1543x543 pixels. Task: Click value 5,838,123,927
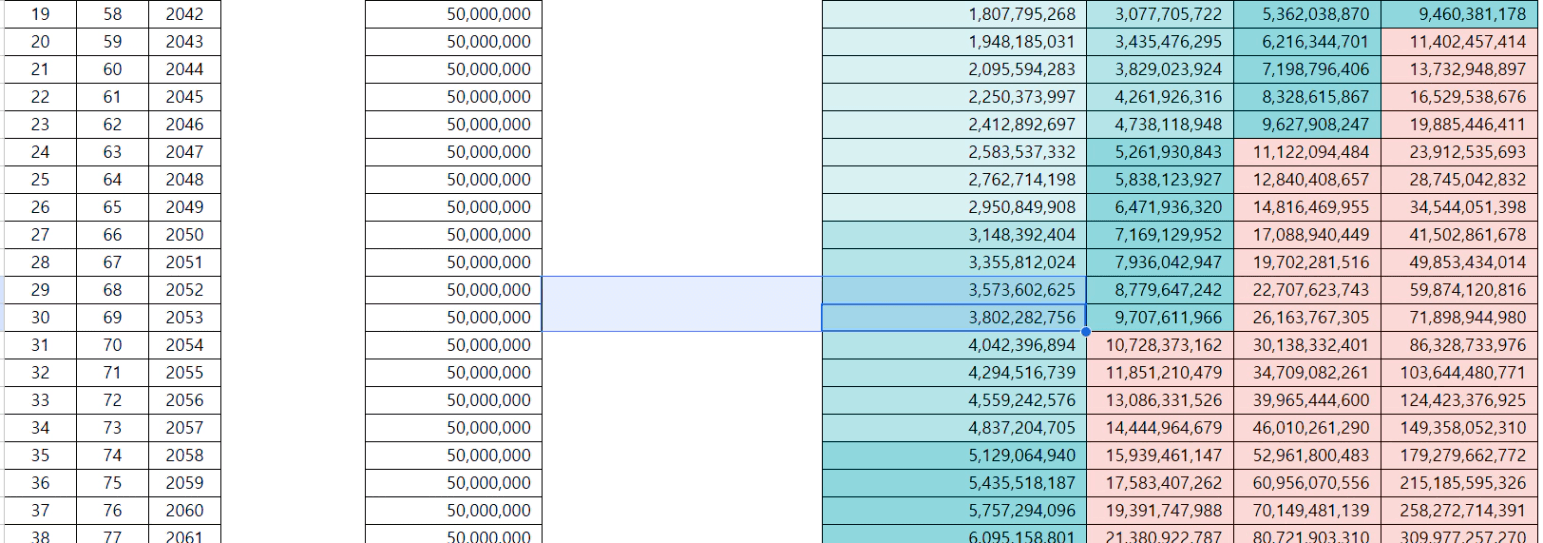pyautogui.click(x=1159, y=180)
